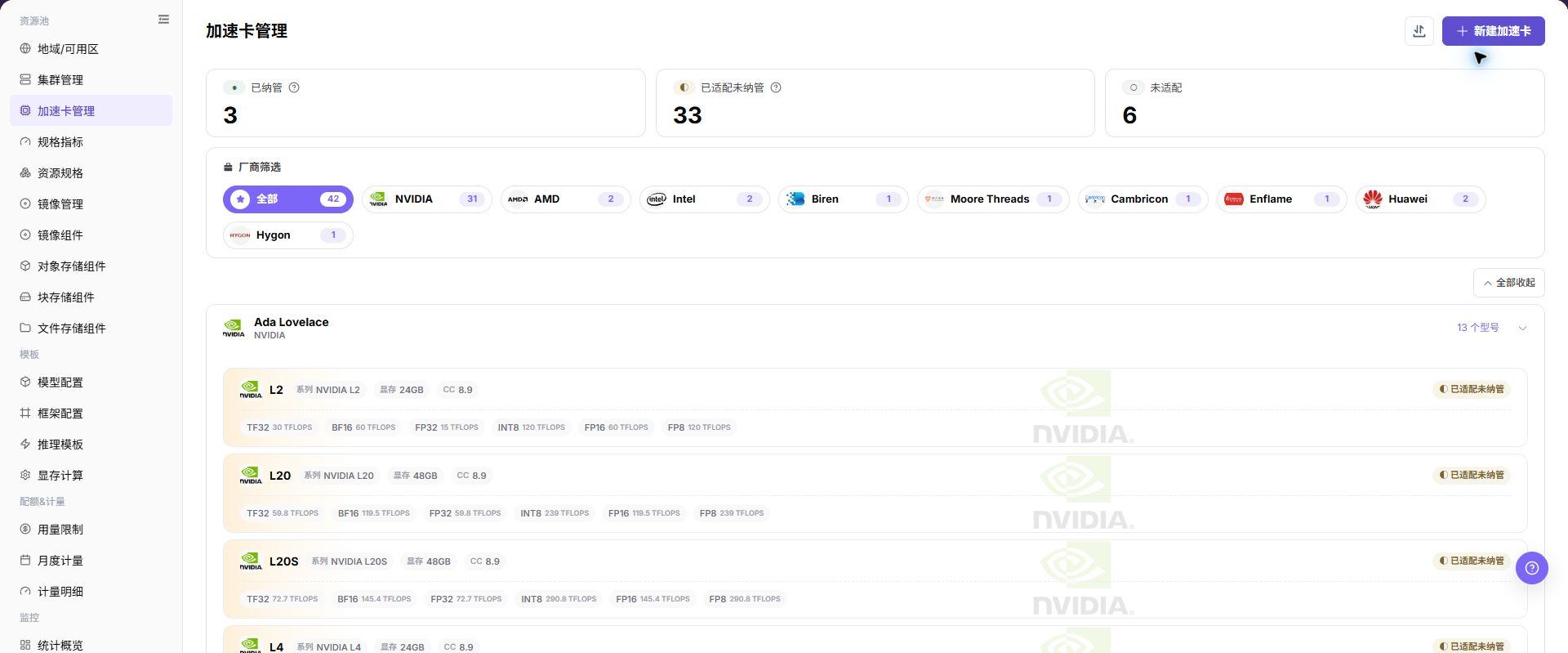Click the globe icon for 地域/可用区
The width and height of the screenshot is (1568, 653).
tap(25, 49)
